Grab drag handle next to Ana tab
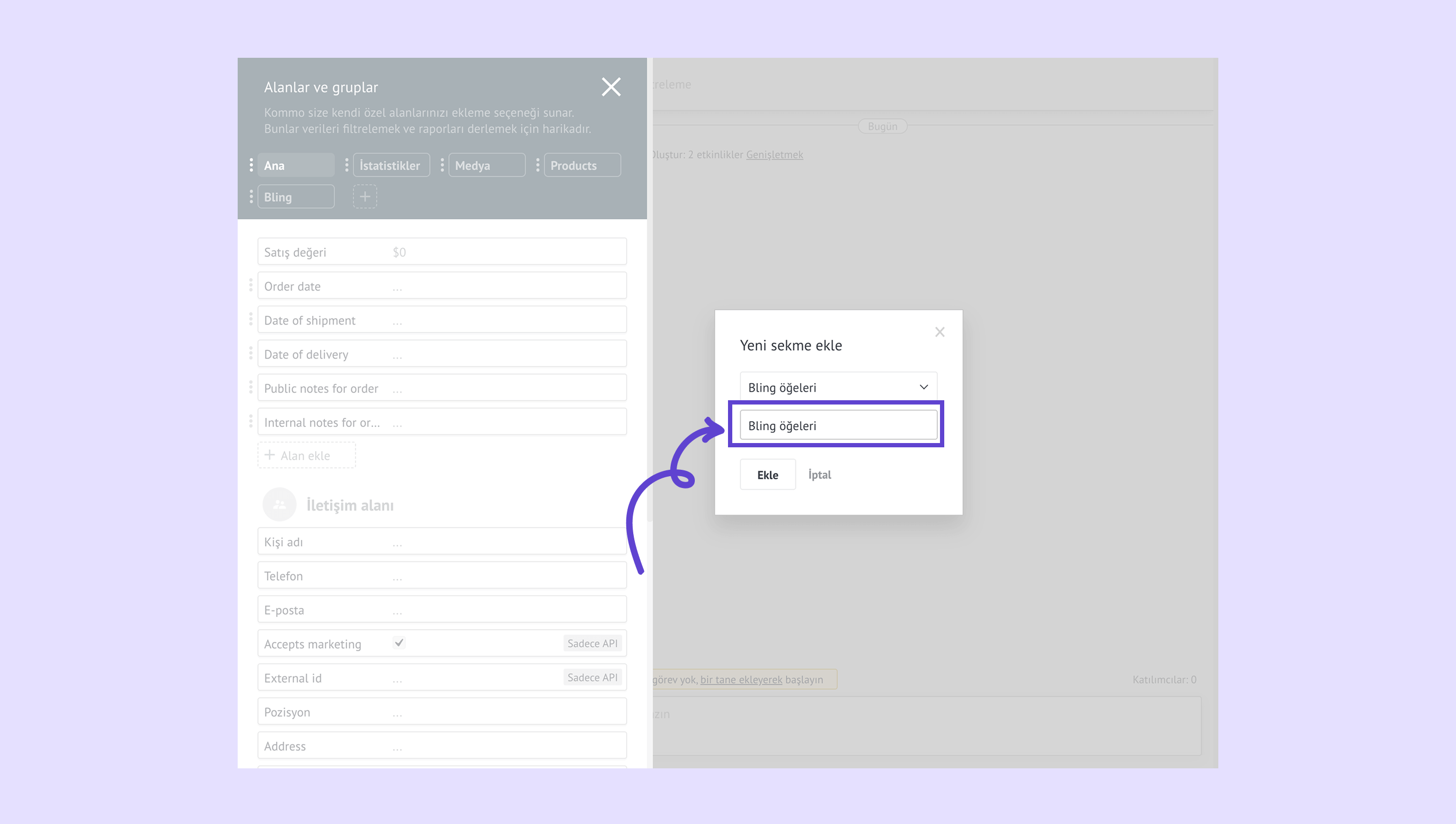Screen dimensions: 1456x824 click(252, 165)
